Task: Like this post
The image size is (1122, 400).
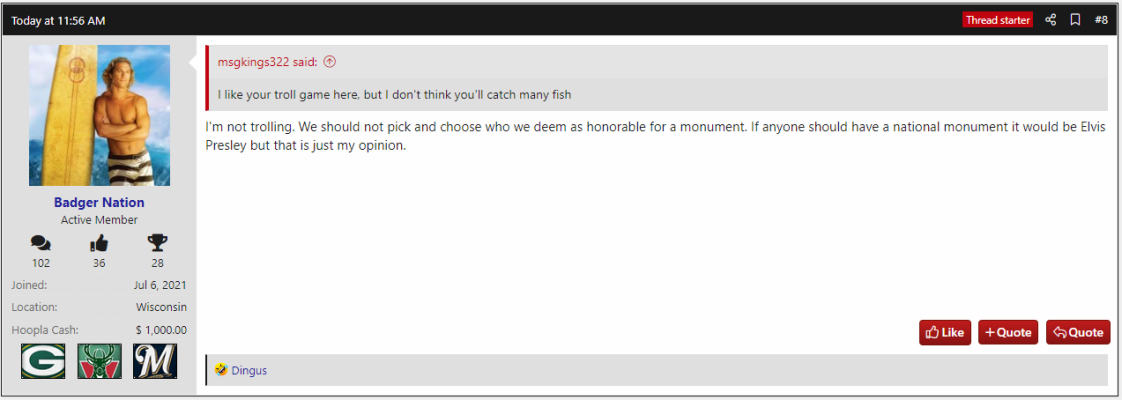Action: pos(945,332)
